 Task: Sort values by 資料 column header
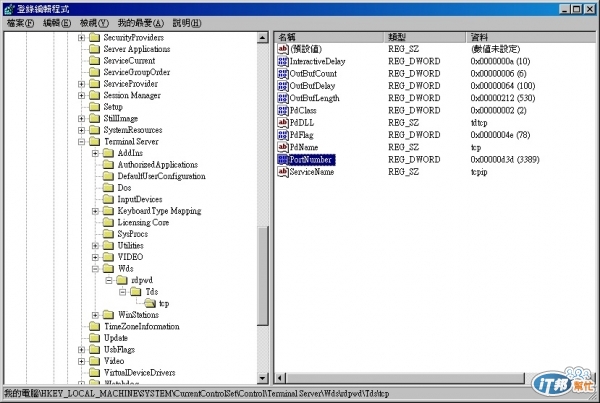coord(531,37)
